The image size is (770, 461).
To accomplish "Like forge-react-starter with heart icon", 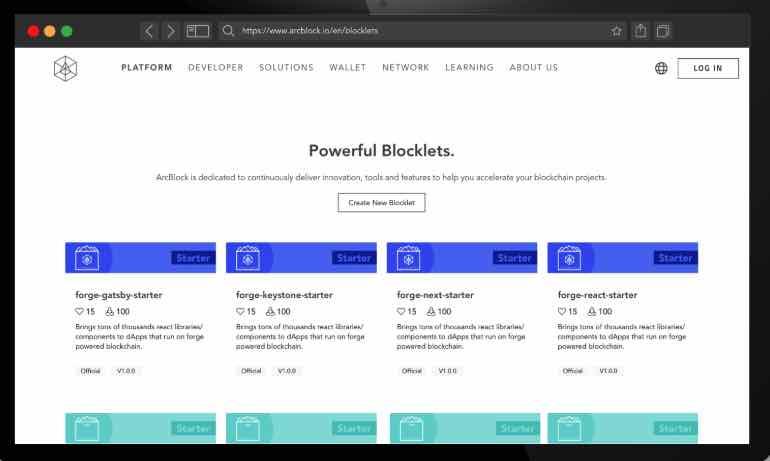I will pos(562,311).
